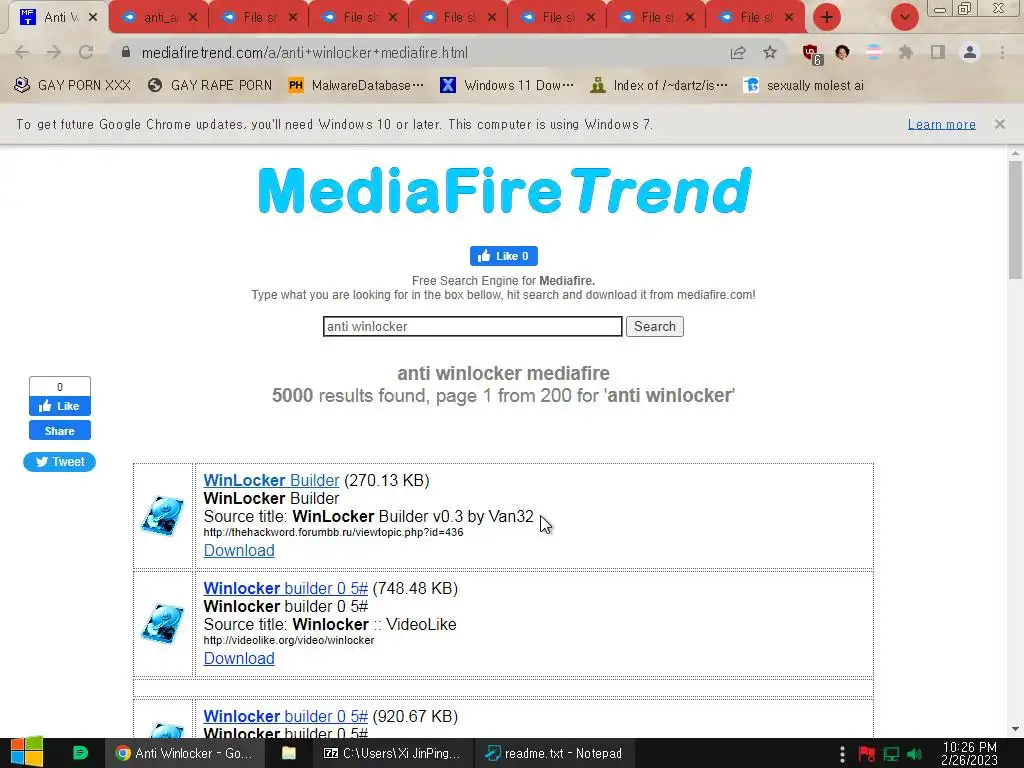The width and height of the screenshot is (1024, 768).
Task: Click the scrollbar down arrow
Action: tap(1015, 729)
